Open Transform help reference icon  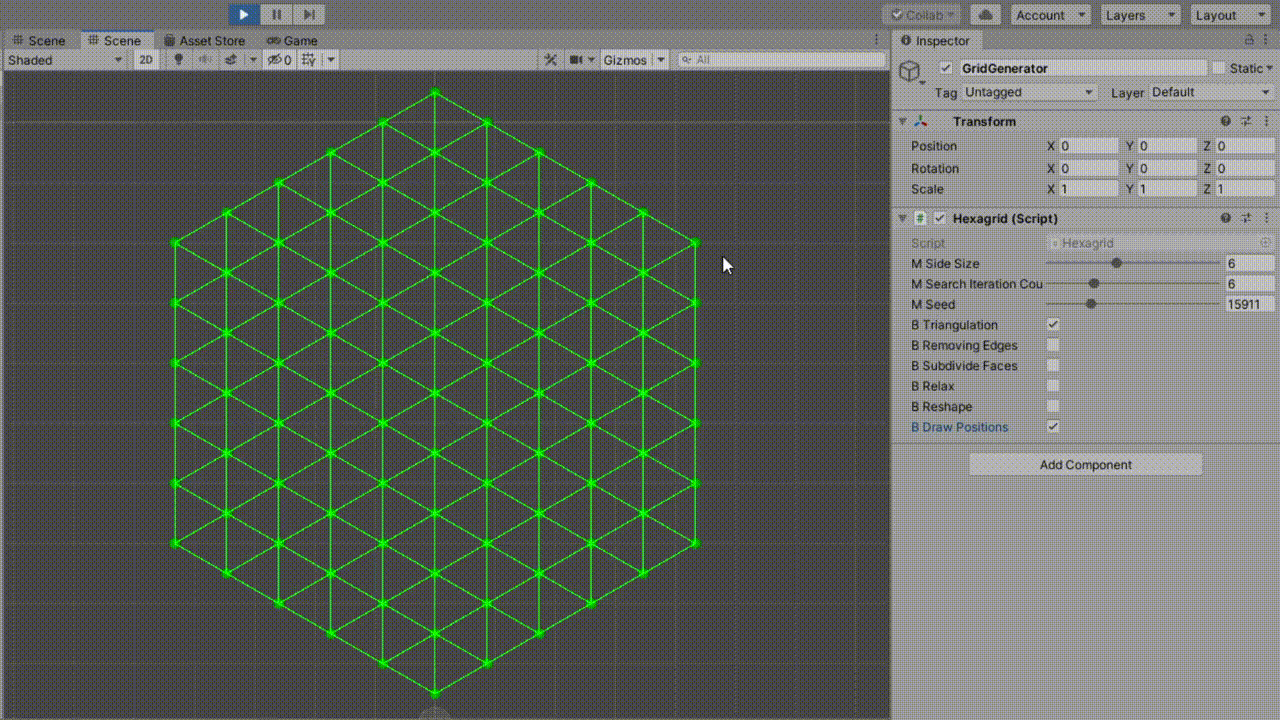tap(1226, 121)
